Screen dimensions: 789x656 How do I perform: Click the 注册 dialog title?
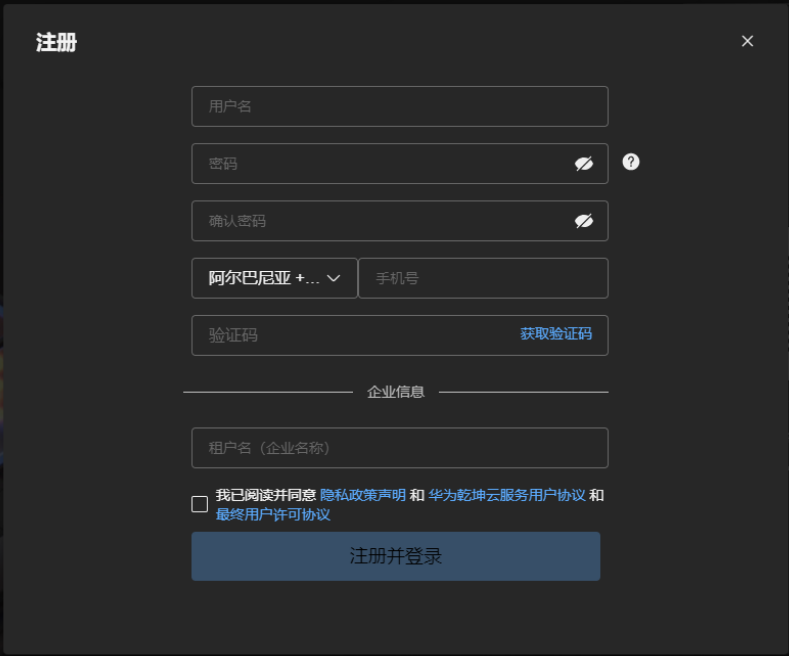56,42
